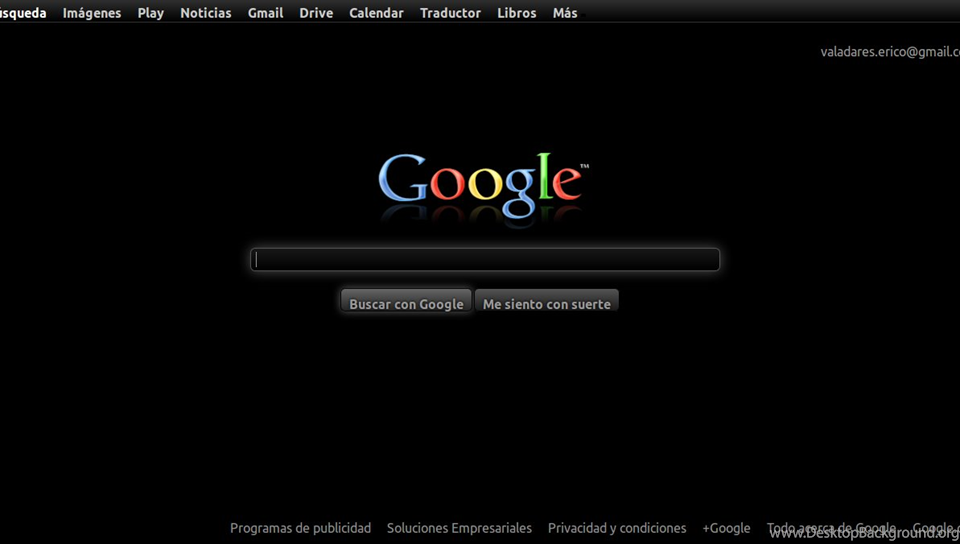Viewport: 960px width, 544px height.
Task: Open the valadares.erico account email link
Action: (890, 52)
